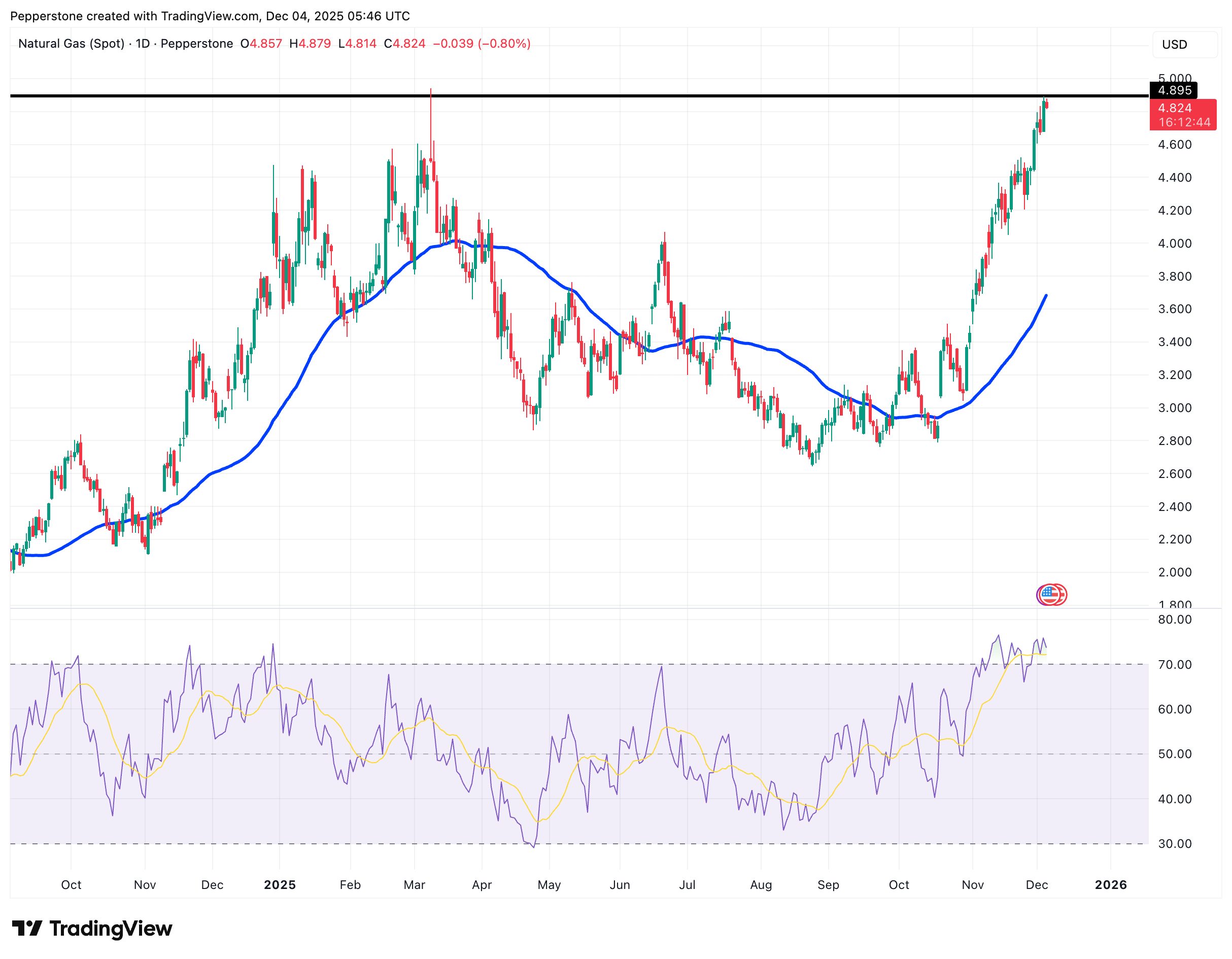The width and height of the screenshot is (1232, 959).
Task: Open the 1D timeframe selector
Action: (x=142, y=44)
